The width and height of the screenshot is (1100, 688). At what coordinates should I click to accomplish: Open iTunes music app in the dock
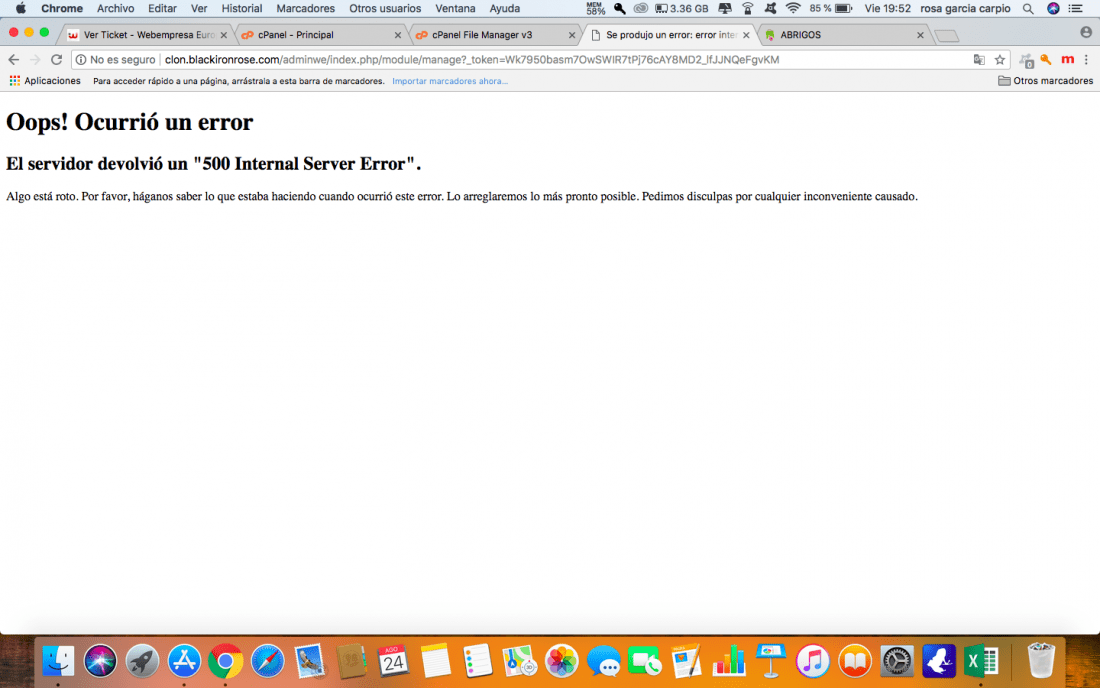tap(812, 661)
